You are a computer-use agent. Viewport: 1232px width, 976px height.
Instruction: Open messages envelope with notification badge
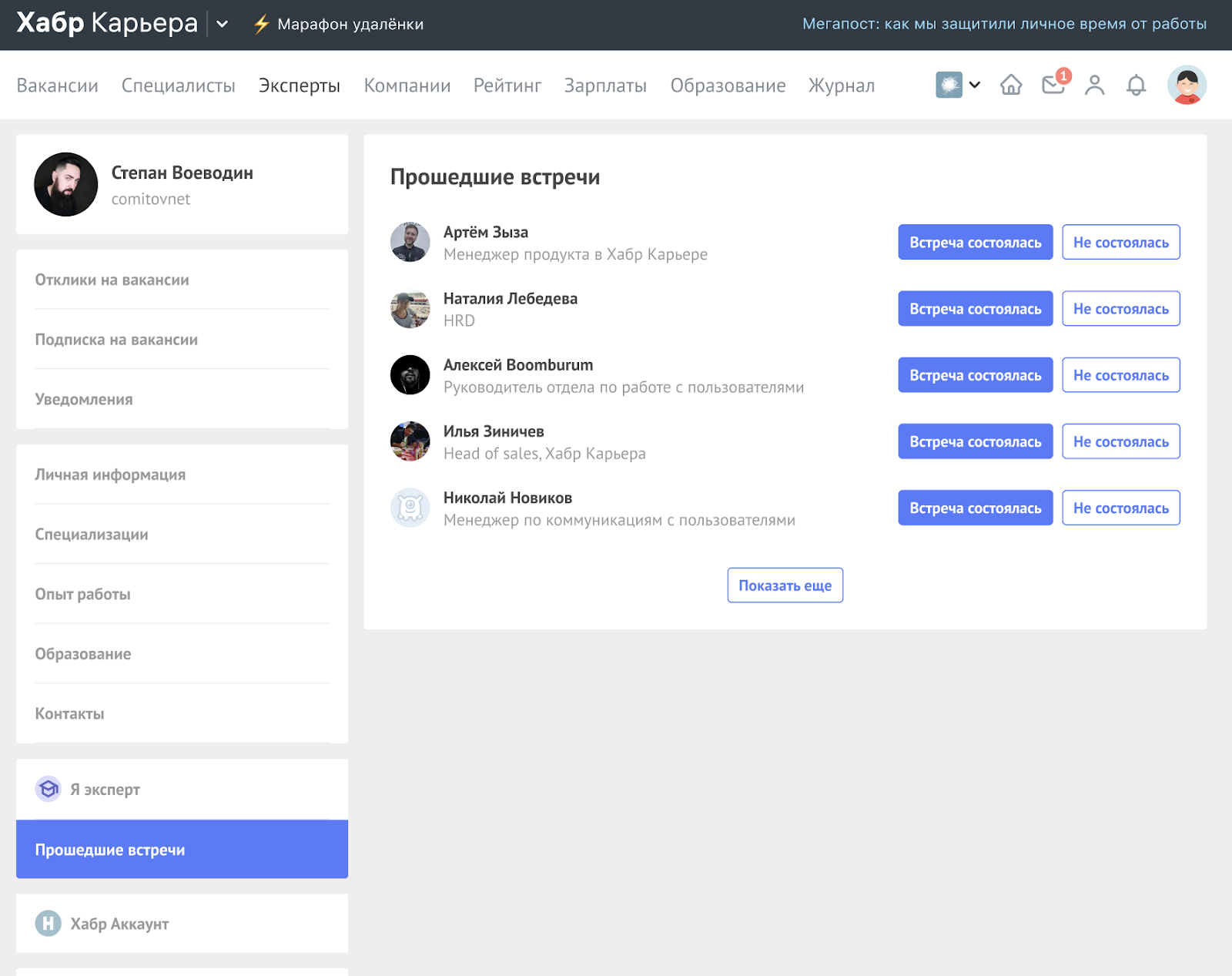point(1054,83)
